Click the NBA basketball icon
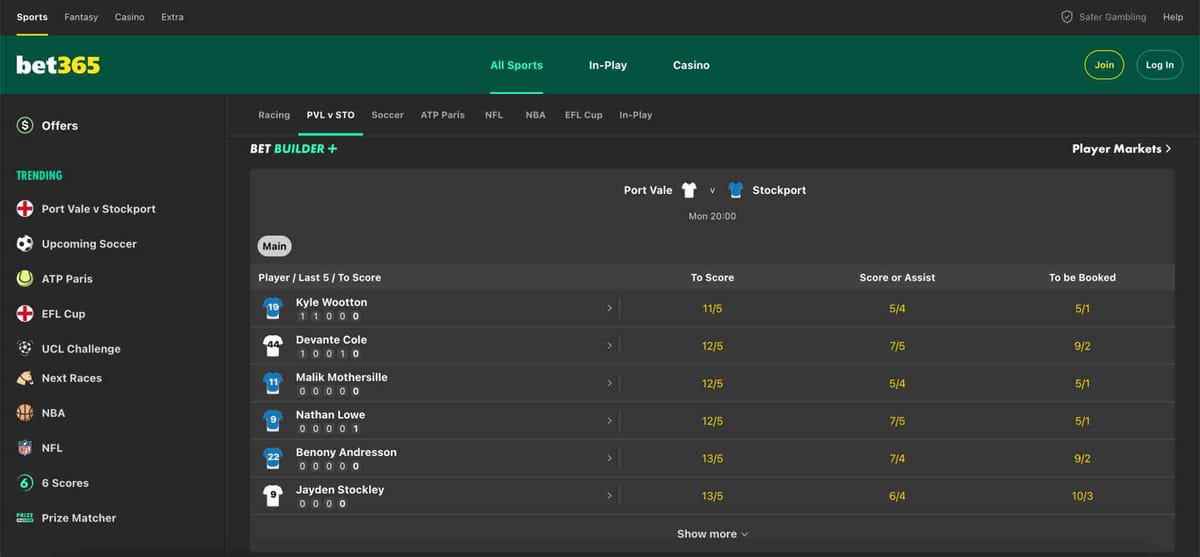This screenshot has height=557, width=1200. coord(25,413)
